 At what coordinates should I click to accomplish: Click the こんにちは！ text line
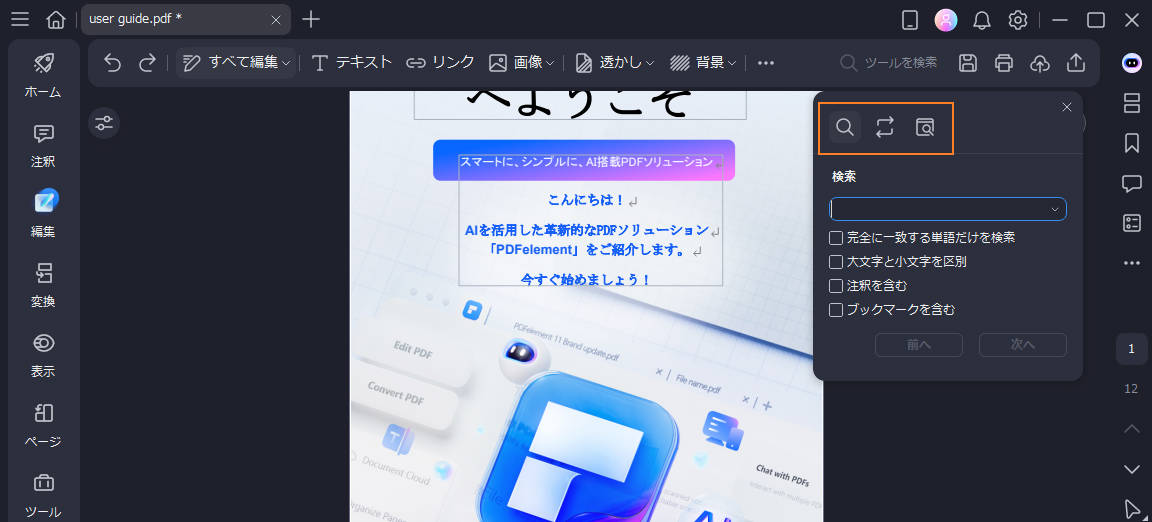pyautogui.click(x=586, y=199)
